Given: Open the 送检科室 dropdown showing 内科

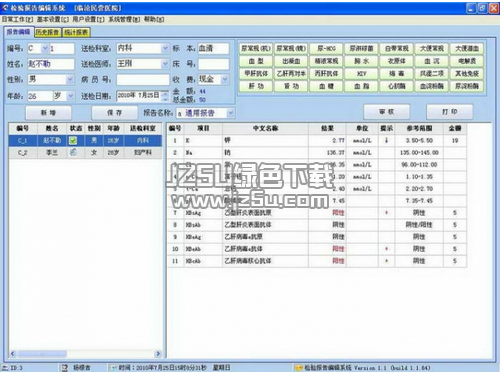Looking at the screenshot, I should (x=165, y=48).
